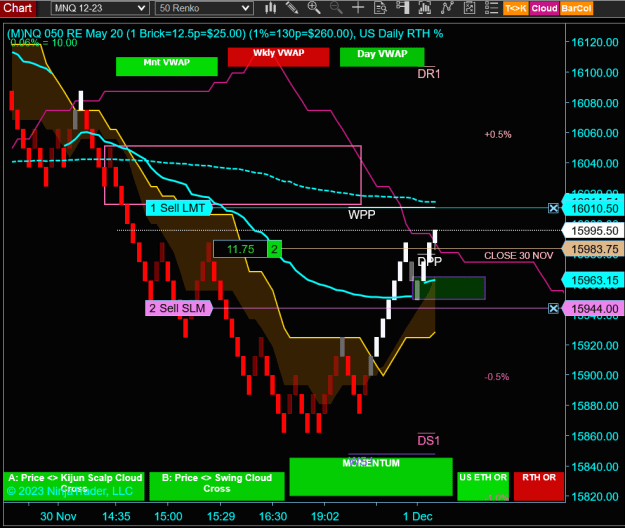Click the 15944.00 stop price marker

coord(593,309)
